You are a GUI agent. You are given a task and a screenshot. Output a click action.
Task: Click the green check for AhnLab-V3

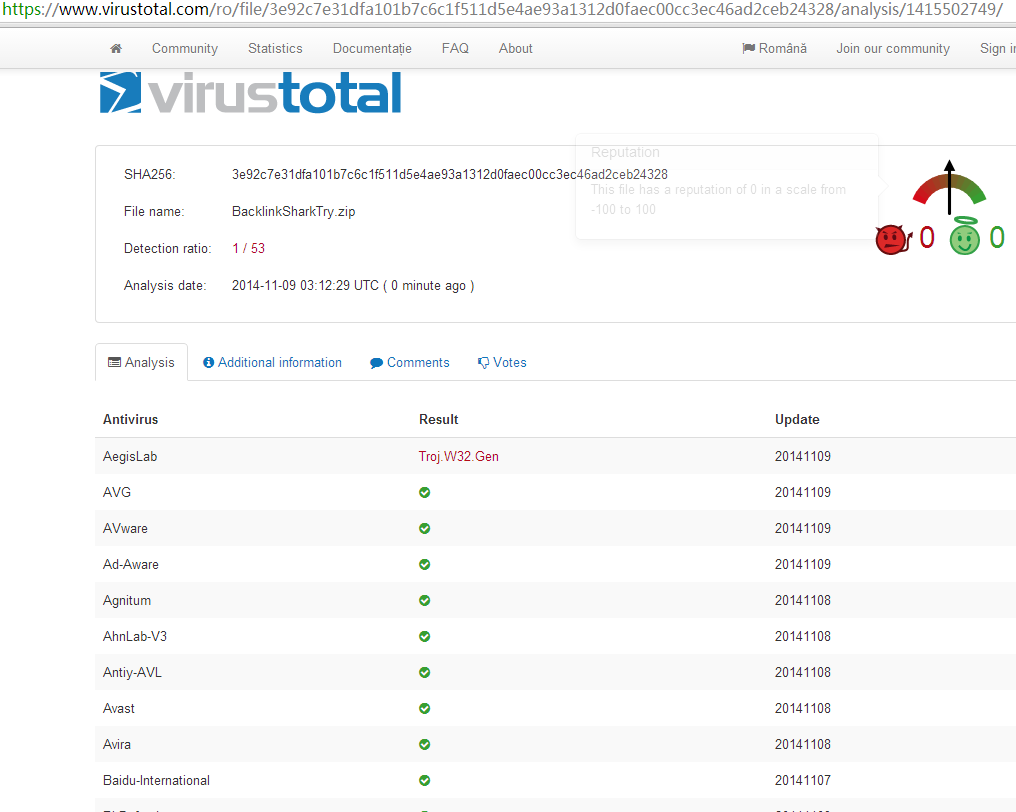coord(424,636)
